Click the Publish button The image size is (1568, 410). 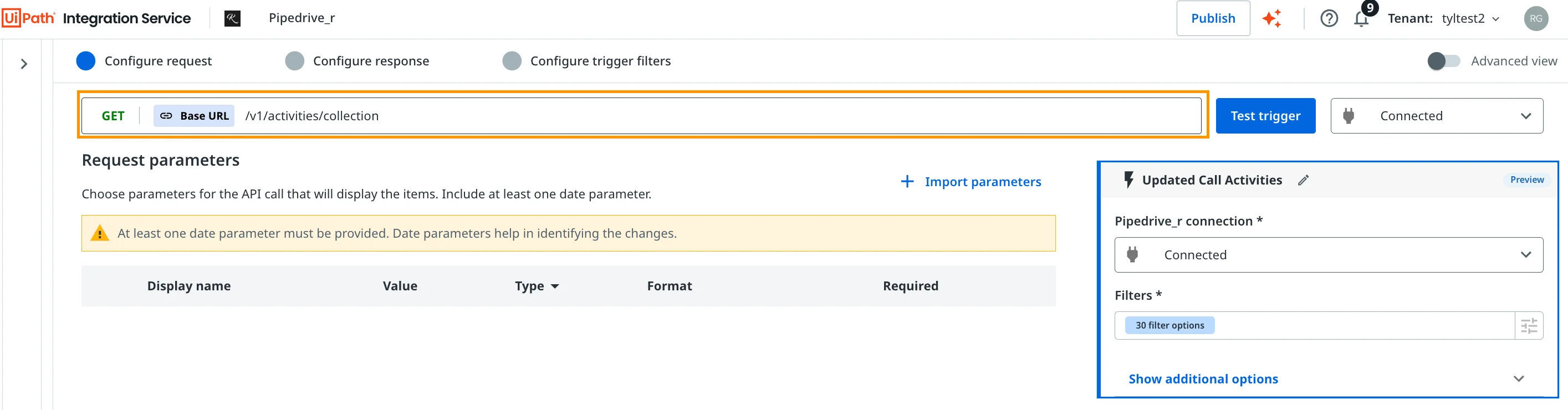(1213, 18)
